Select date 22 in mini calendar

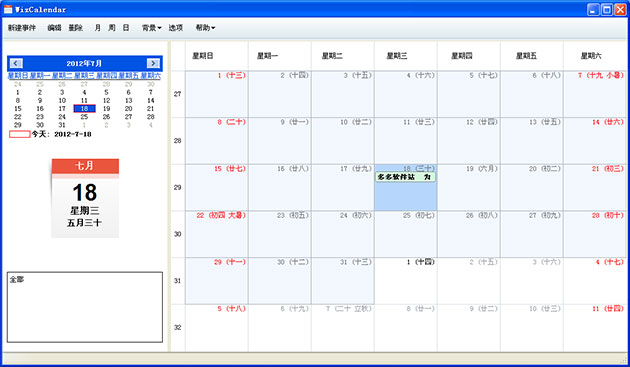[18, 117]
